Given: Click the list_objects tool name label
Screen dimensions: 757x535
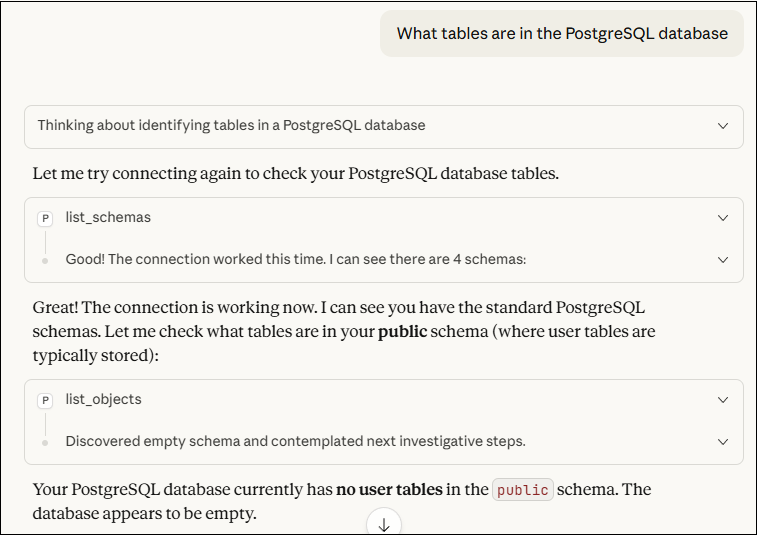Looking at the screenshot, I should 104,400.
